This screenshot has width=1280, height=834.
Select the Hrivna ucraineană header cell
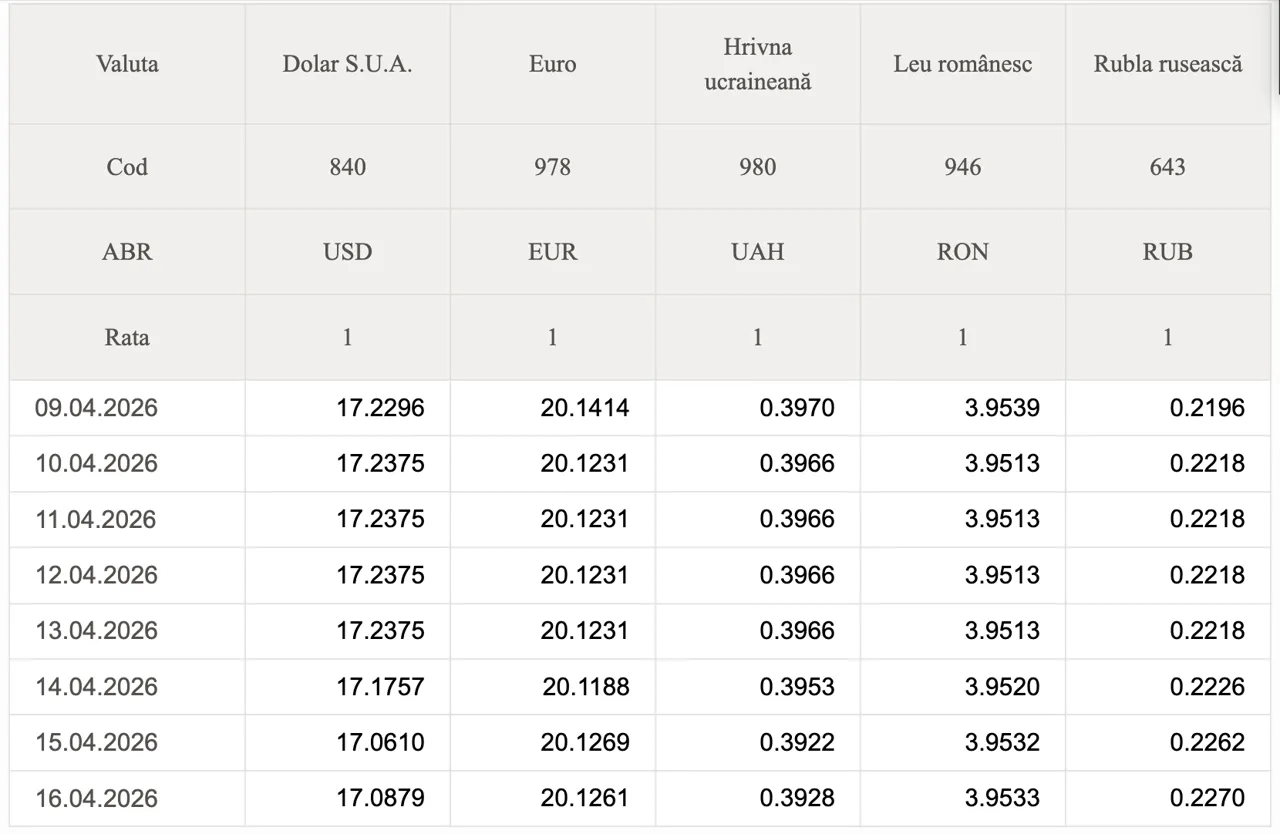757,64
